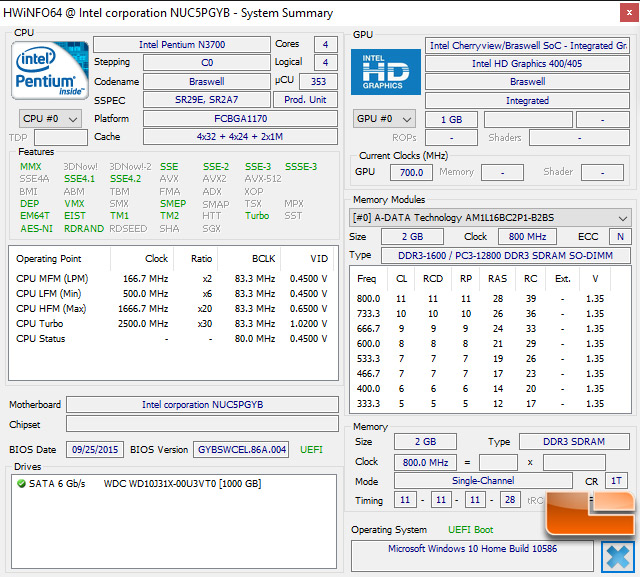Click the Mode Single-Channel field

(x=483, y=481)
